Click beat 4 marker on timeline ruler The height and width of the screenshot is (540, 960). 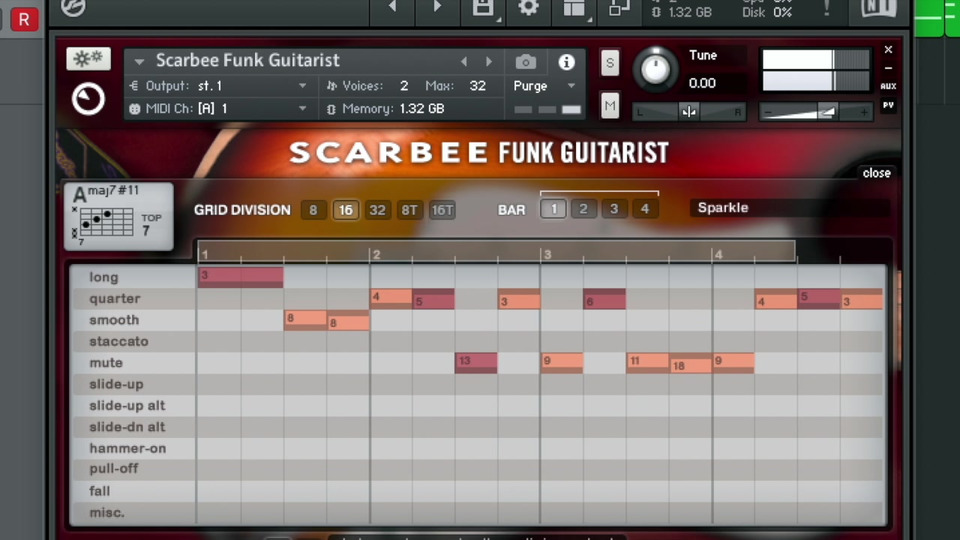pos(719,254)
